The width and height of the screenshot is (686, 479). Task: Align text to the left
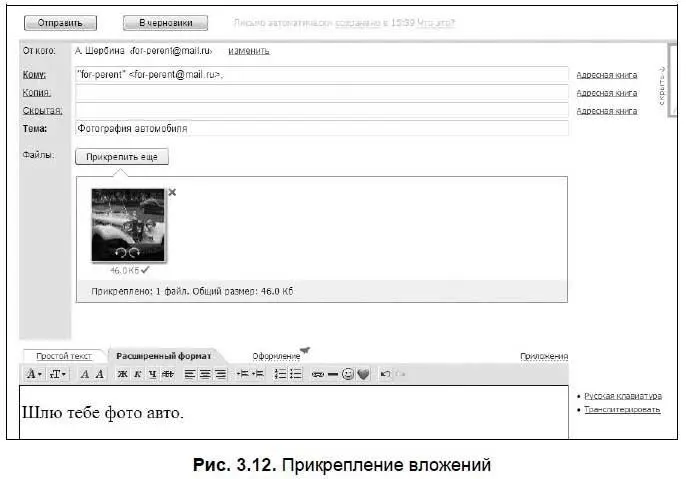(x=190, y=374)
